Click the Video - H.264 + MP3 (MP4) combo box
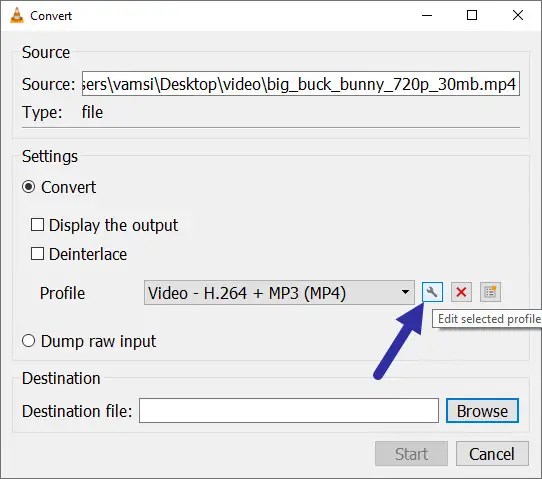The width and height of the screenshot is (542, 479). coord(279,293)
